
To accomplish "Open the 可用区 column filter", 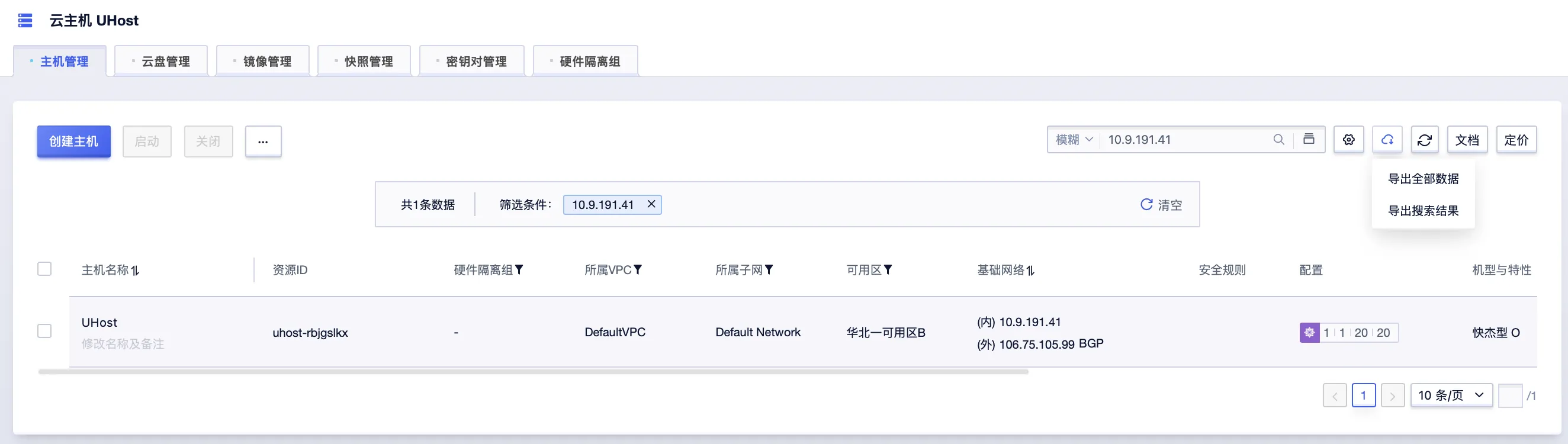I will [888, 269].
